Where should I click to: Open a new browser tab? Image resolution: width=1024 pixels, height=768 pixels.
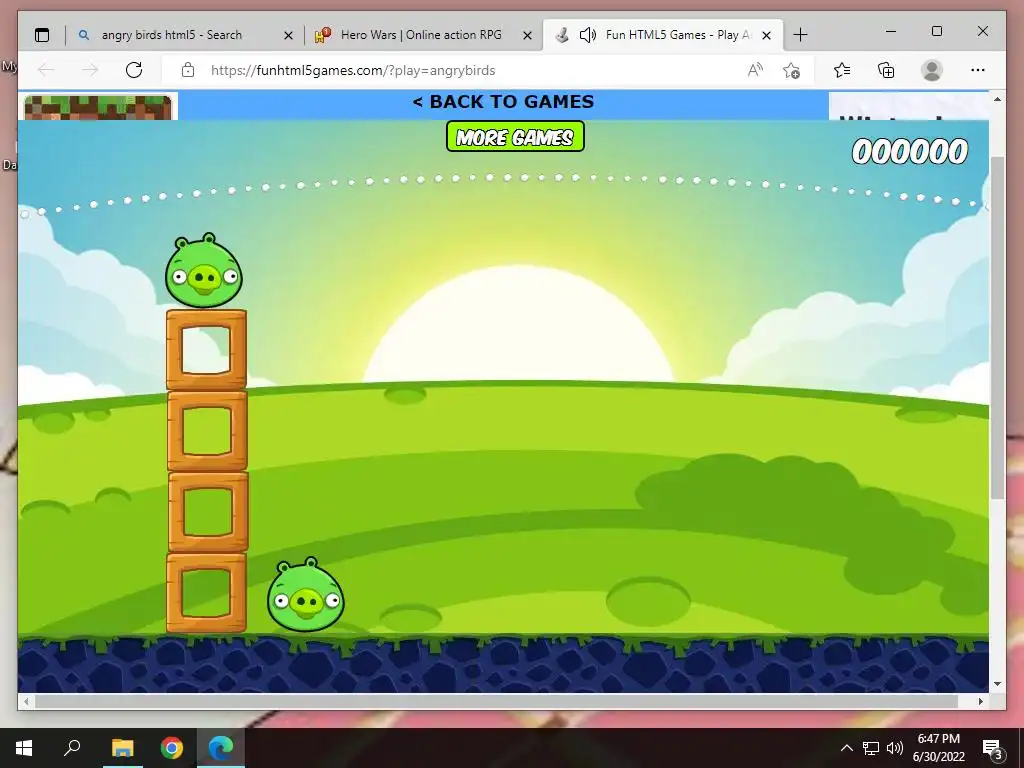coord(801,35)
